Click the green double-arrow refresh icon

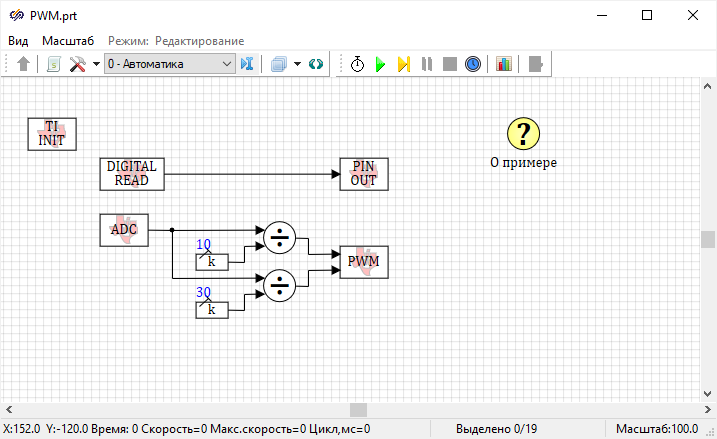(316, 64)
